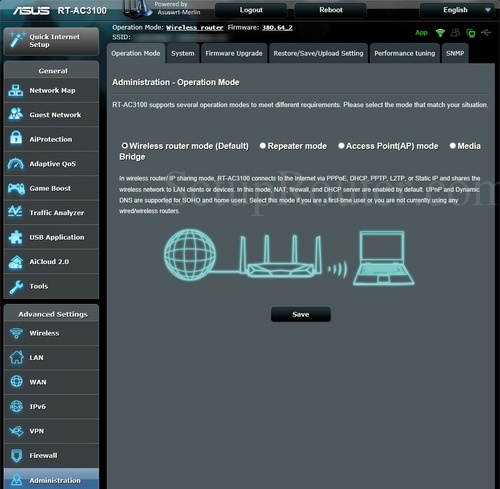Open the AiProtection lock icon

click(16, 139)
